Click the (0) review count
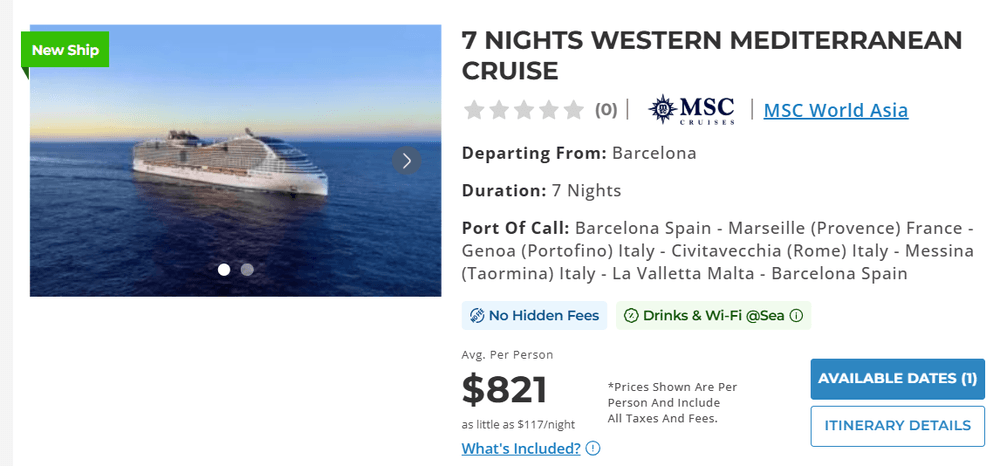 point(606,110)
